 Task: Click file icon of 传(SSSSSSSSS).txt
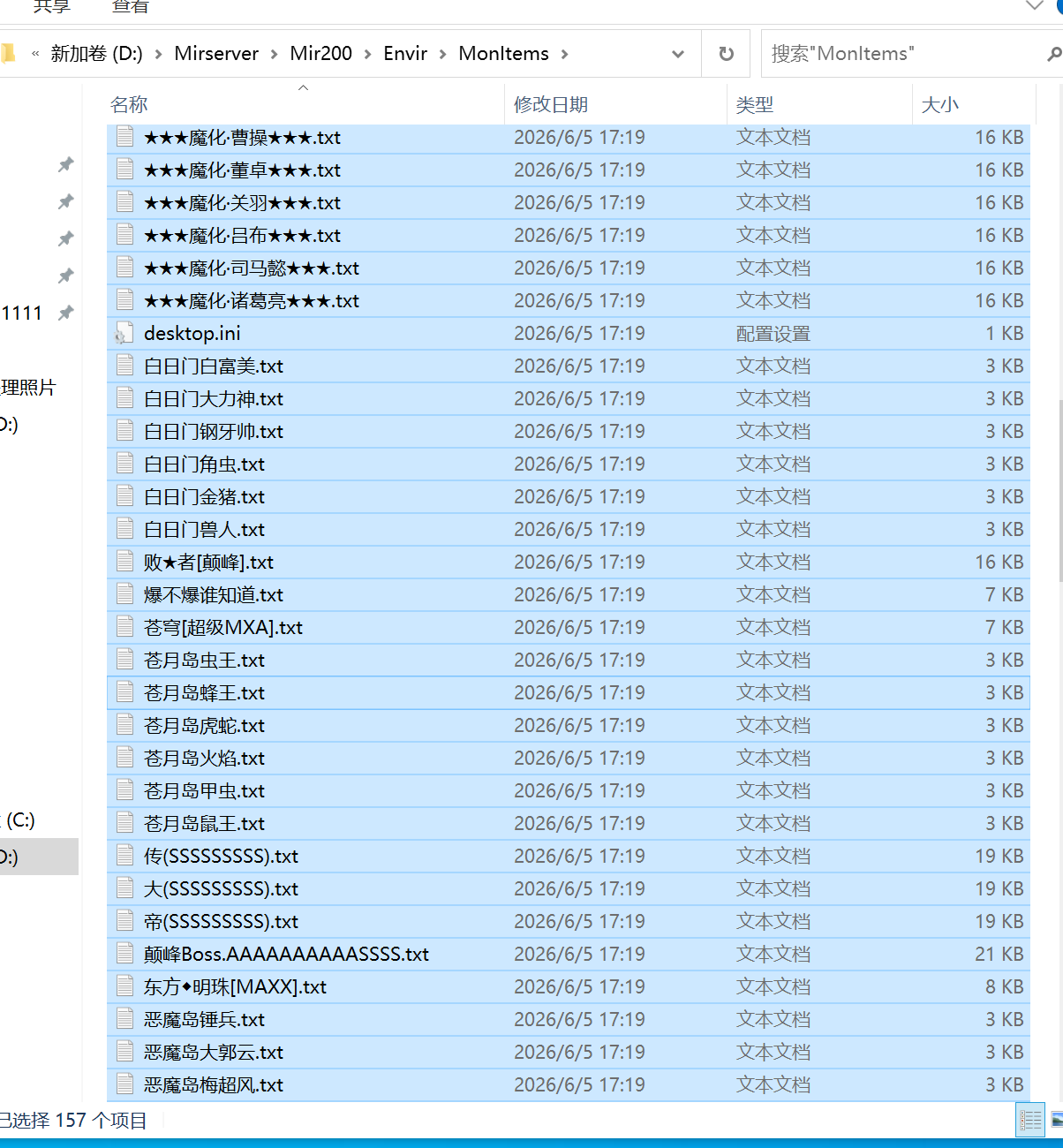pos(125,856)
